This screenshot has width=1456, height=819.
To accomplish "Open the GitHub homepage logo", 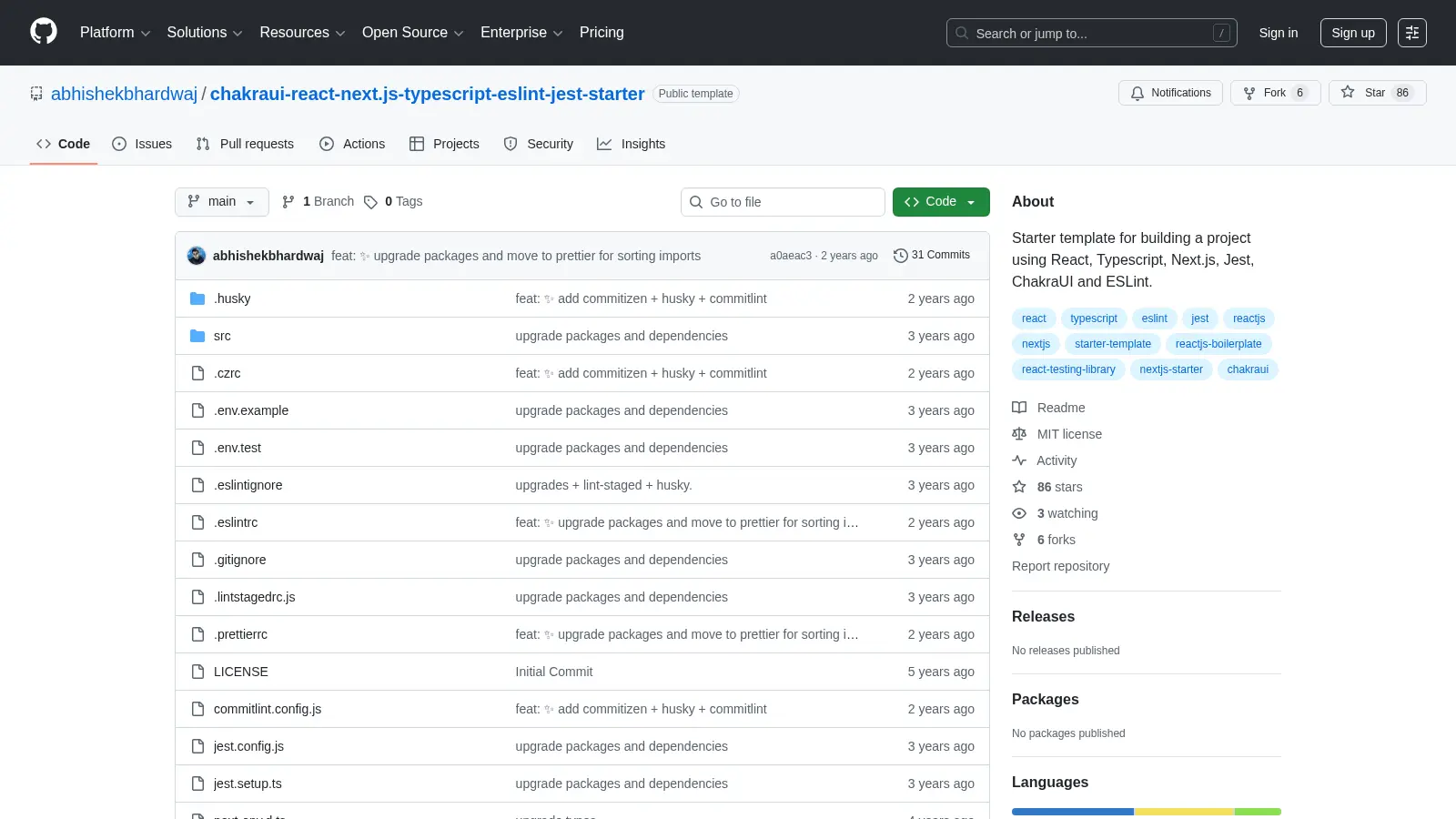I will click(44, 32).
